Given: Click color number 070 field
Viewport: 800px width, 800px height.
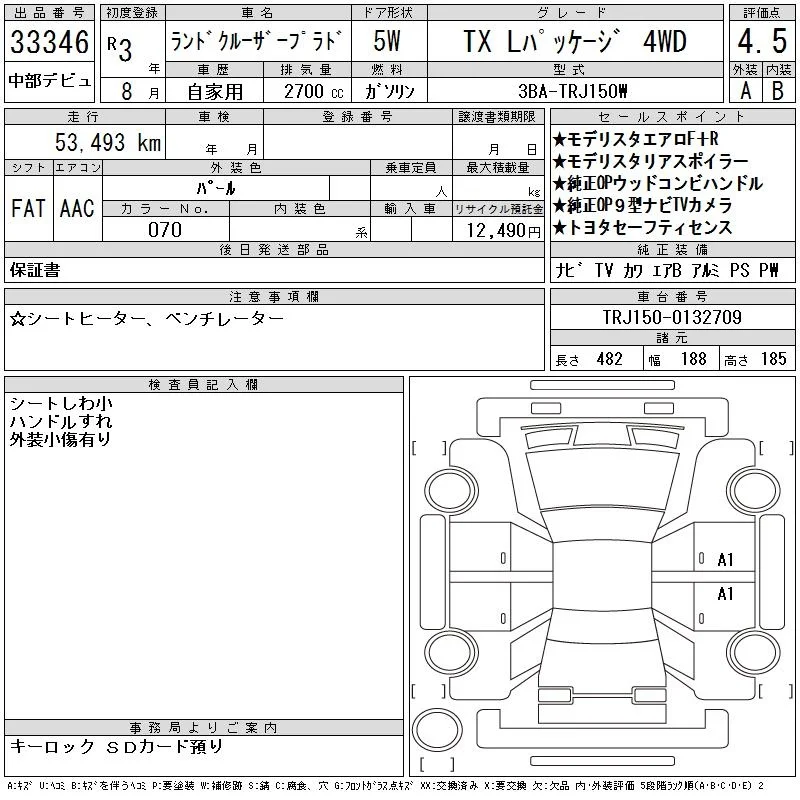Looking at the screenshot, I should 165,230.
